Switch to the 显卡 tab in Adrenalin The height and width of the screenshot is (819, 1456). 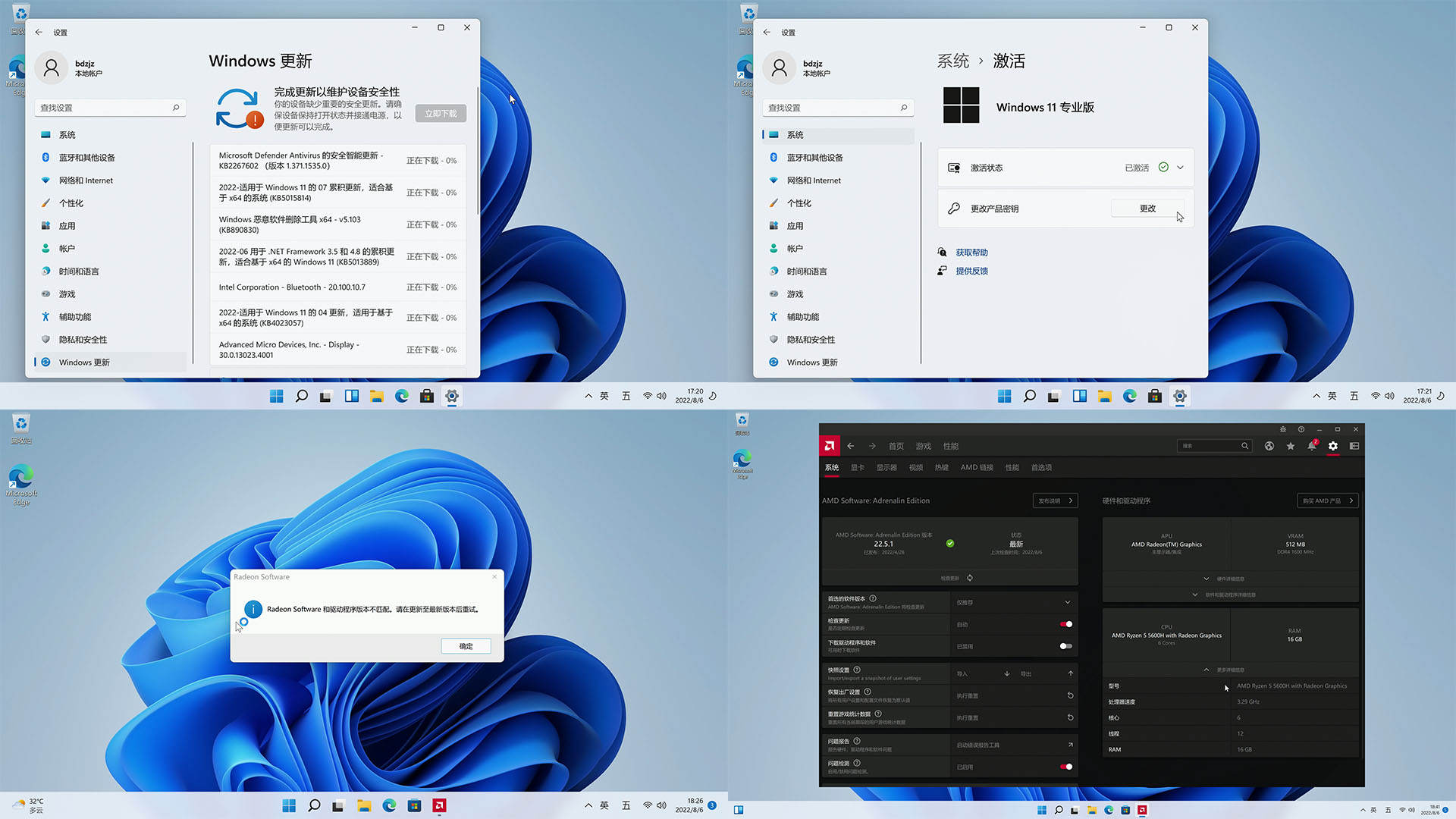click(857, 468)
